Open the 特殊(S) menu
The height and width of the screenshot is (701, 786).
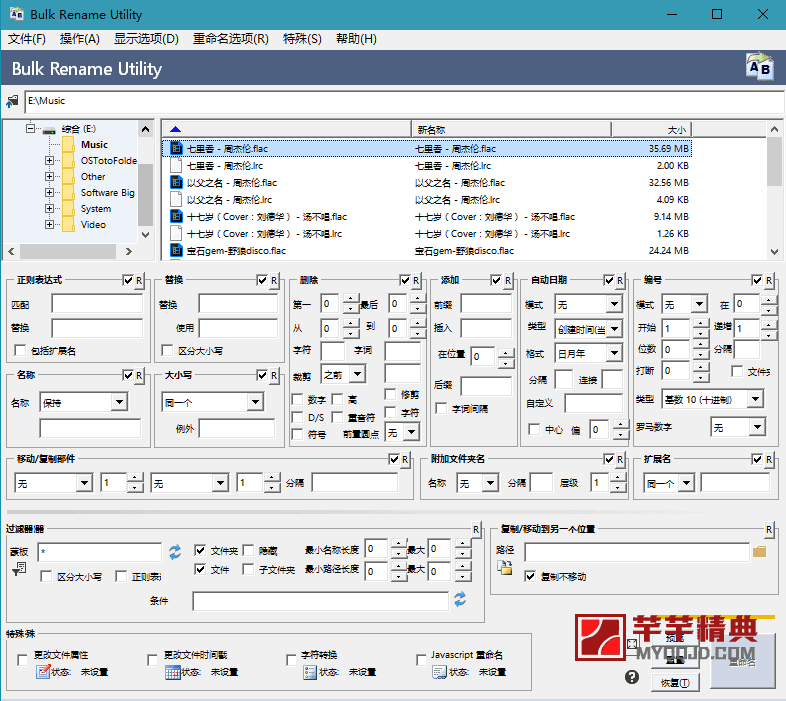pos(302,39)
